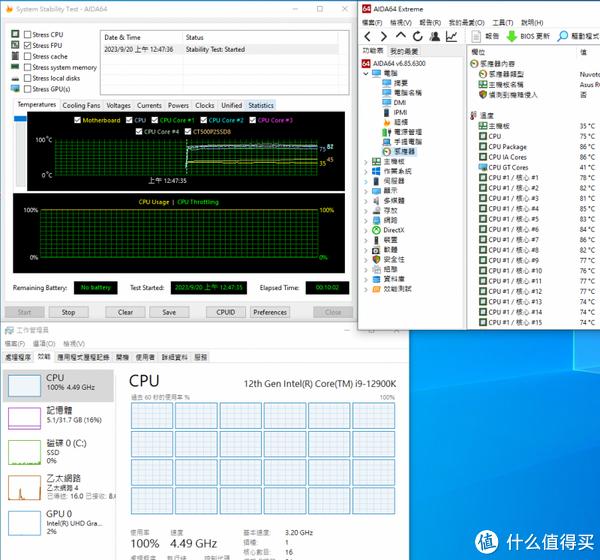Viewport: 600px width, 560px height.
Task: Uncheck the Stress FPU checkbox
Action: (x=28, y=46)
